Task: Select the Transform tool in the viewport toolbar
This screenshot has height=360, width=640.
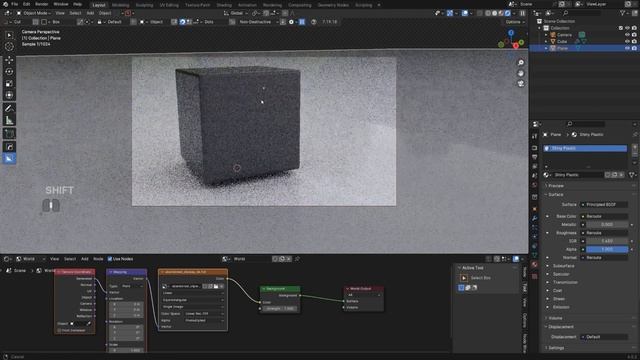Action: (9, 96)
